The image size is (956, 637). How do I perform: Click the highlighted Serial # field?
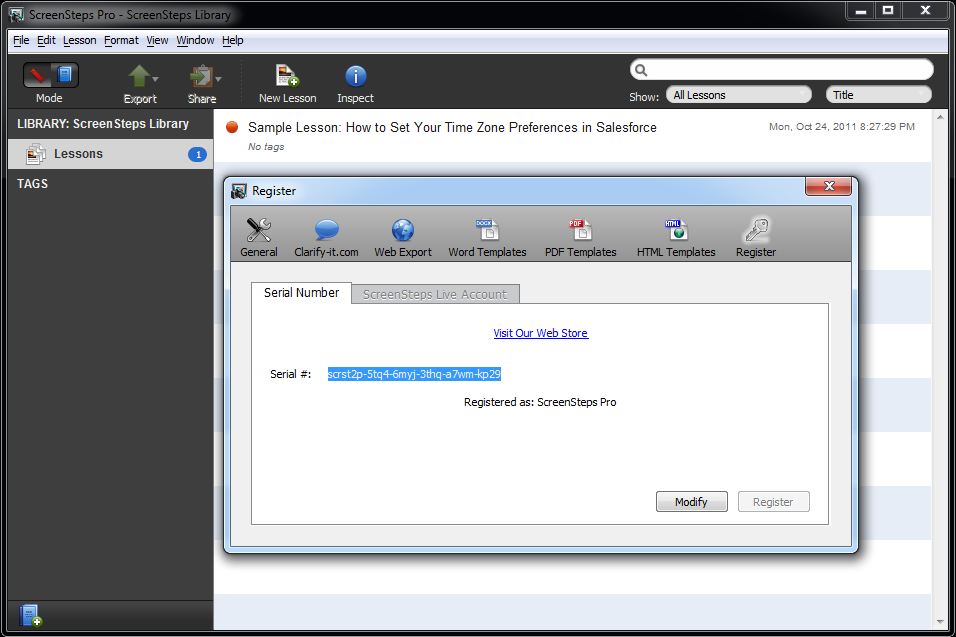414,374
